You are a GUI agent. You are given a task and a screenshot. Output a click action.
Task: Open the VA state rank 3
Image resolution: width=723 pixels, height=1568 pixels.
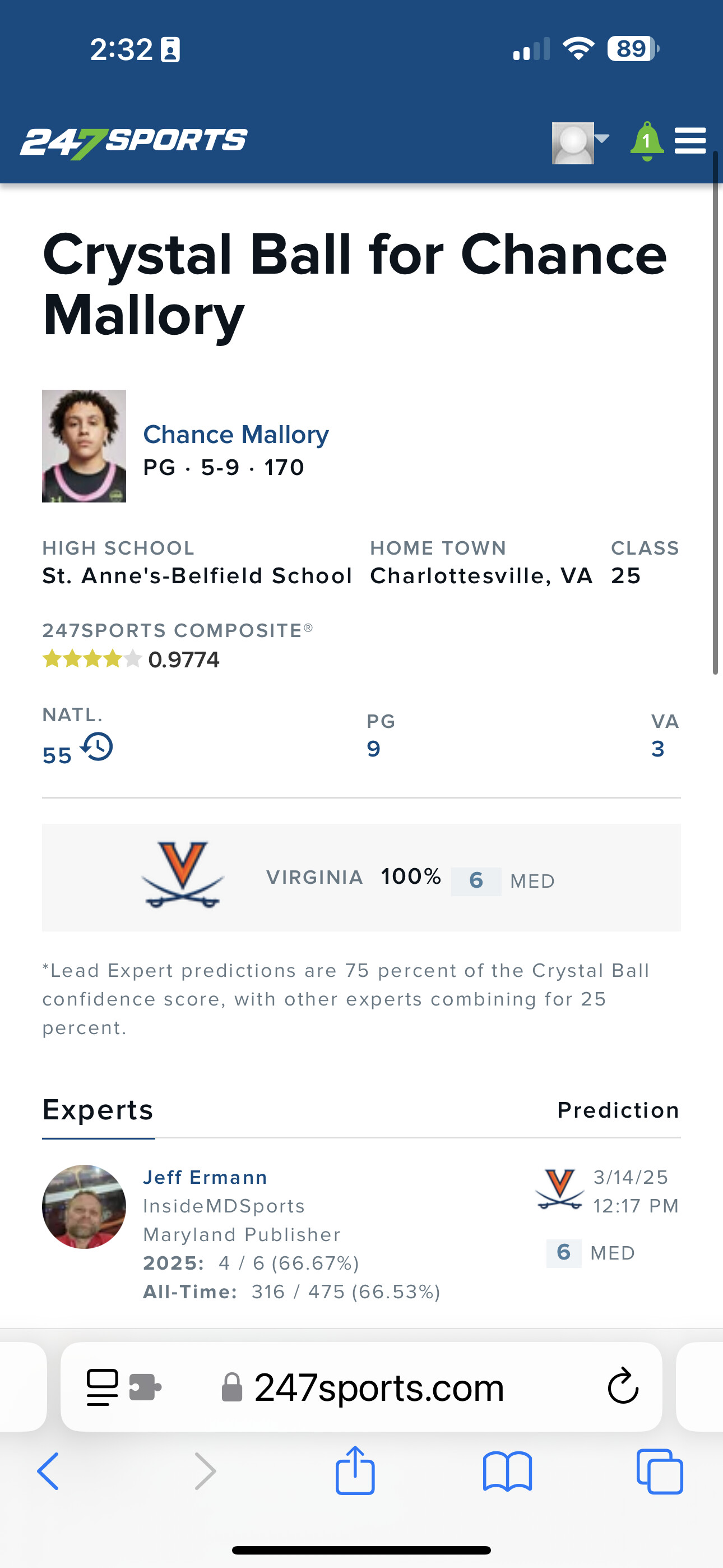pyautogui.click(x=658, y=749)
